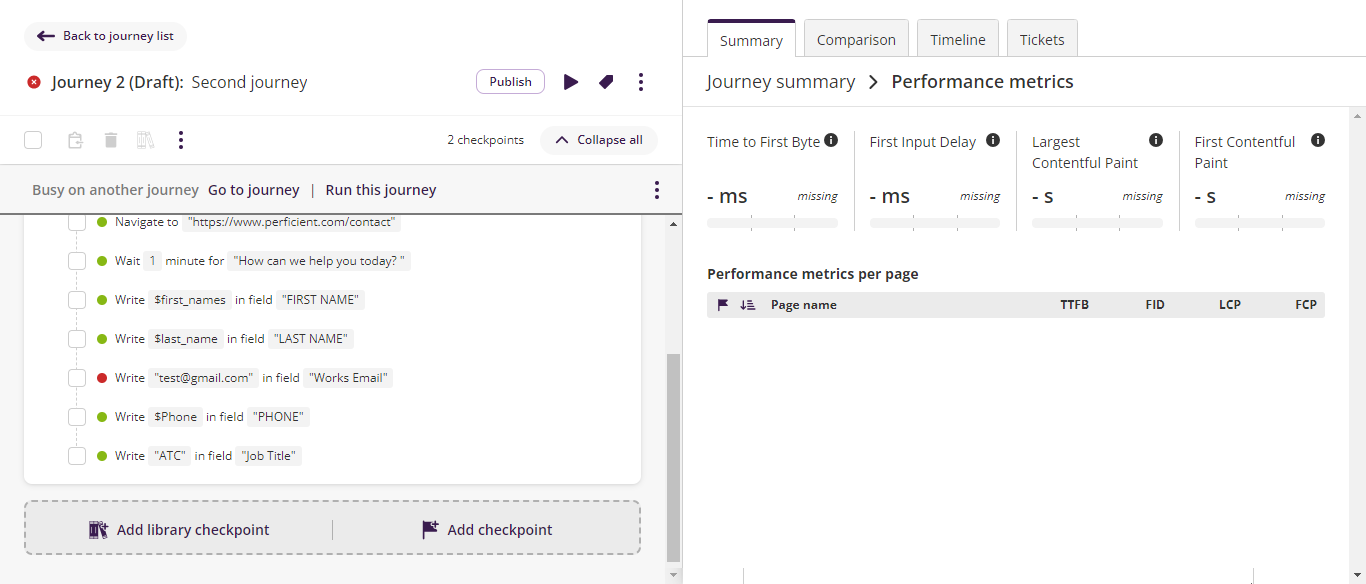Click green status dot on LAST NAME step

pyautogui.click(x=102, y=339)
